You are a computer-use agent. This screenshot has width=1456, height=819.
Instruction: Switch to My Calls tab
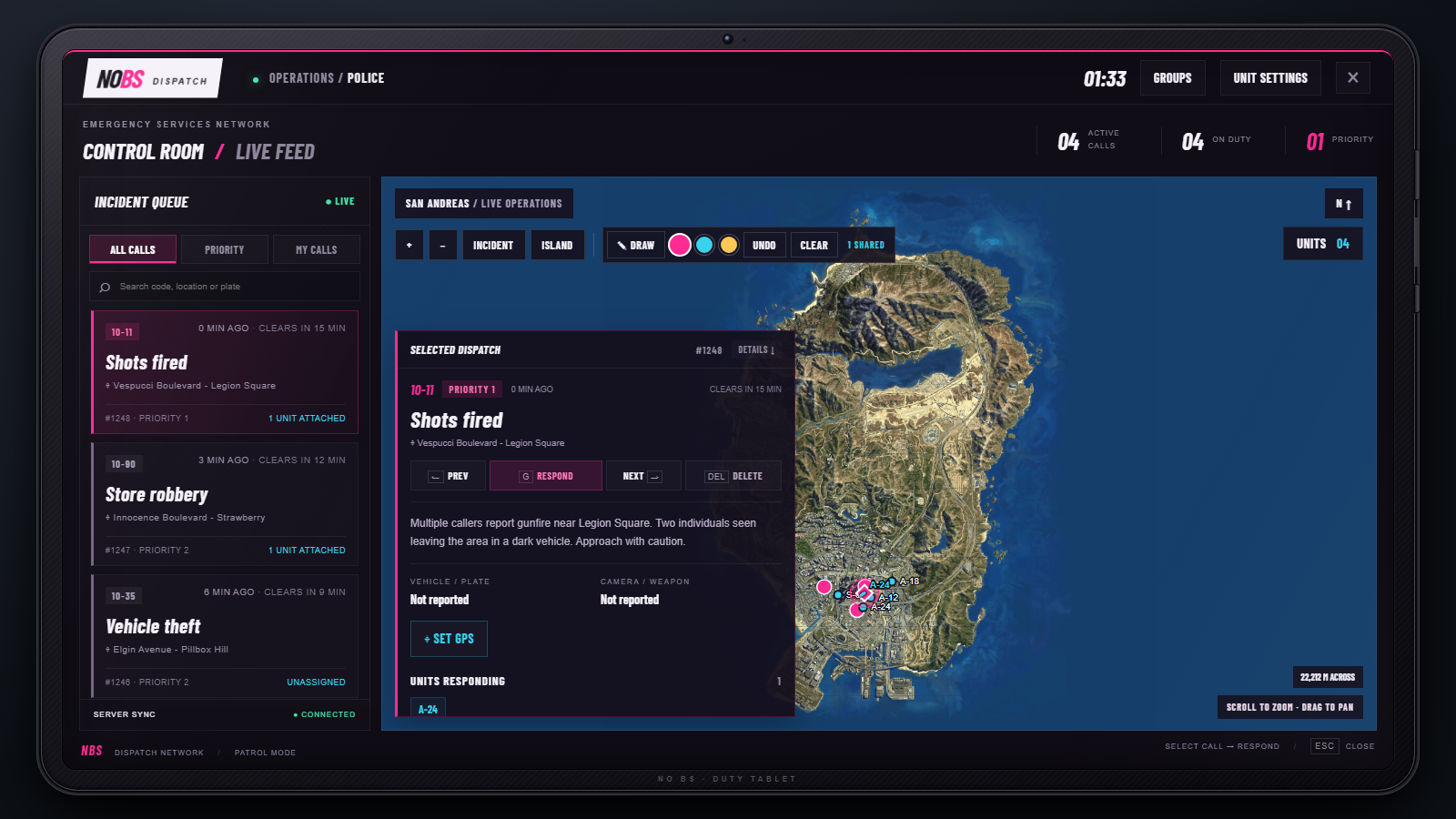point(316,249)
